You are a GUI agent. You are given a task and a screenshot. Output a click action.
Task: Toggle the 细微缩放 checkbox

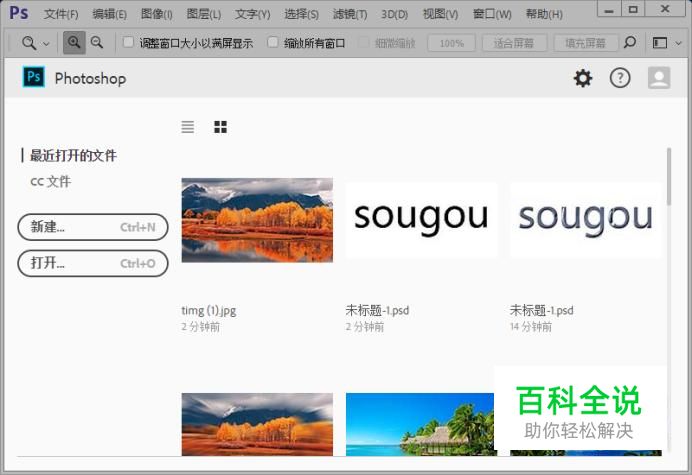coord(364,42)
